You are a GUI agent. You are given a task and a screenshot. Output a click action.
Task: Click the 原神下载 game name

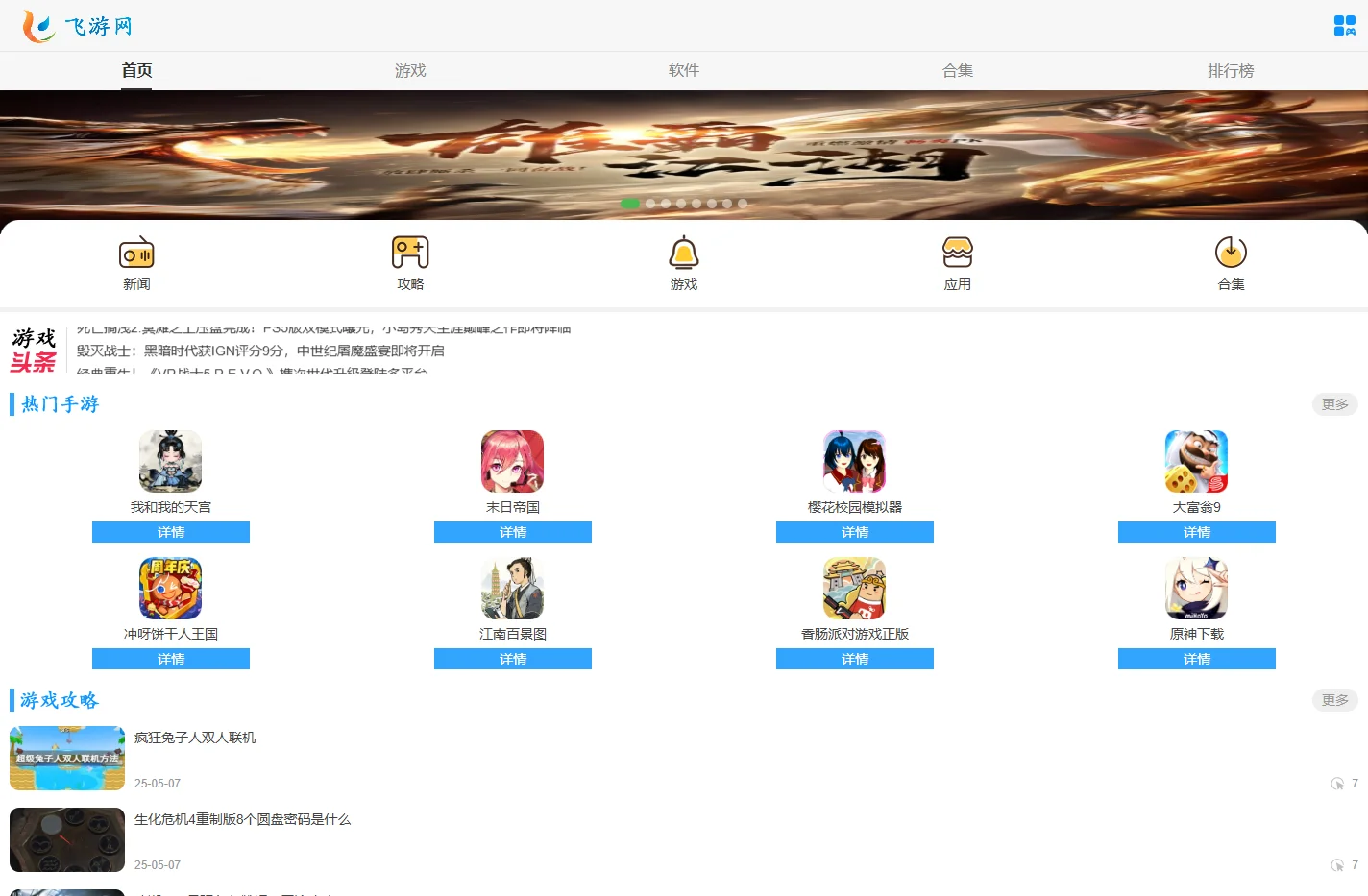tap(1197, 634)
